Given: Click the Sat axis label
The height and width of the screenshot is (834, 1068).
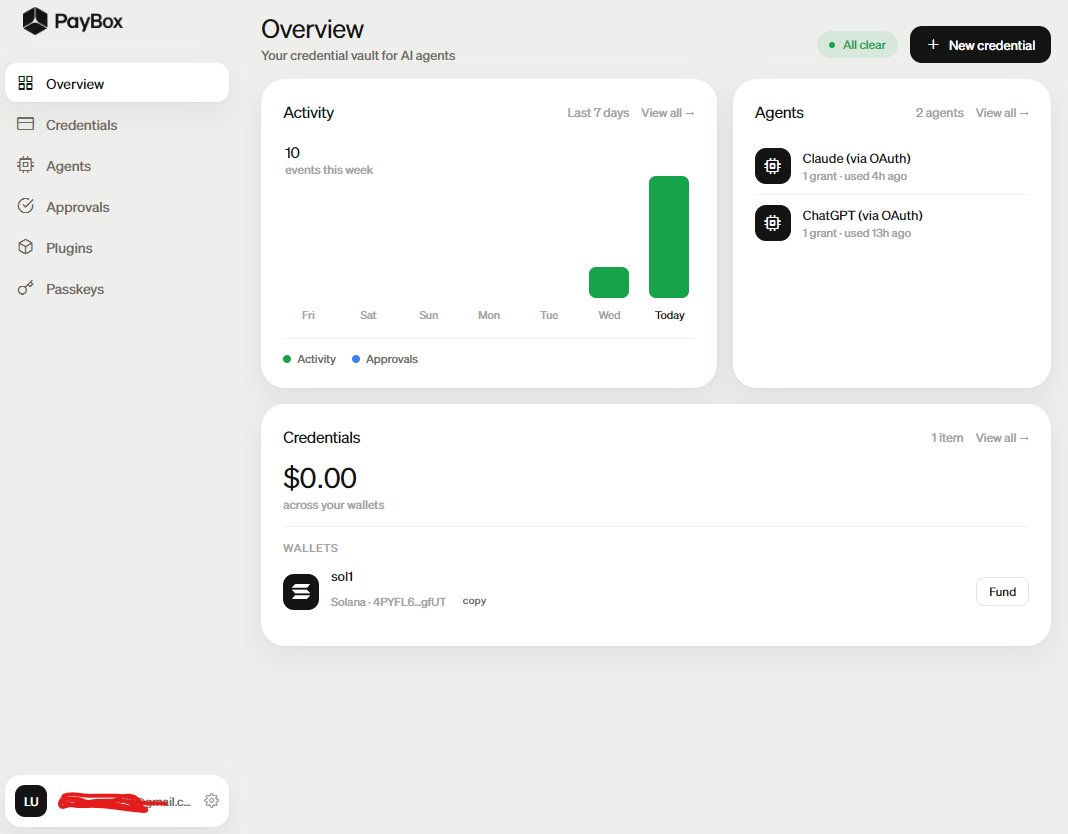Looking at the screenshot, I should pyautogui.click(x=368, y=315).
